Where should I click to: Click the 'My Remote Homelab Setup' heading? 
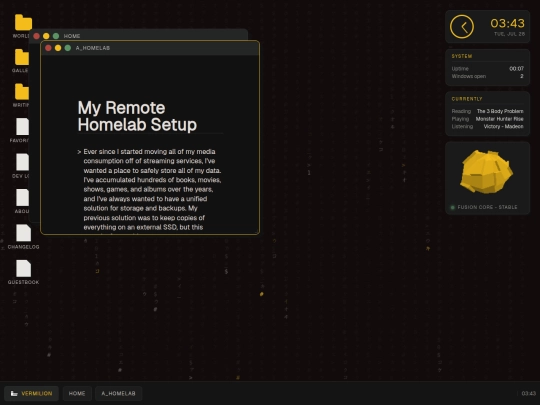pyautogui.click(x=137, y=116)
